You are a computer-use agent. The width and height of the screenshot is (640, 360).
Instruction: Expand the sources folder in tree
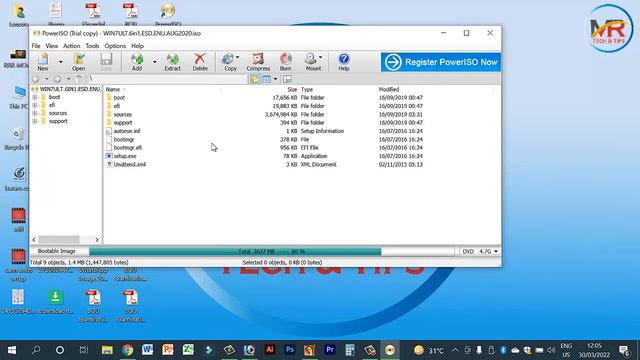pos(35,113)
